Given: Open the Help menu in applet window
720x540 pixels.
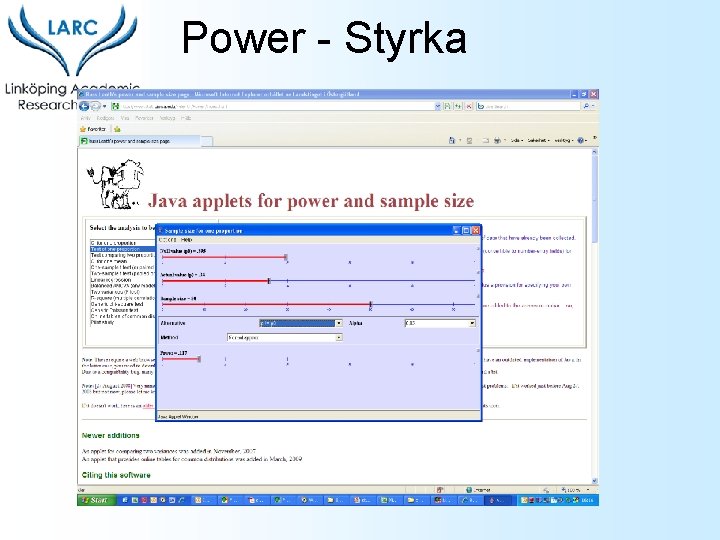Looking at the screenshot, I should tap(186, 240).
